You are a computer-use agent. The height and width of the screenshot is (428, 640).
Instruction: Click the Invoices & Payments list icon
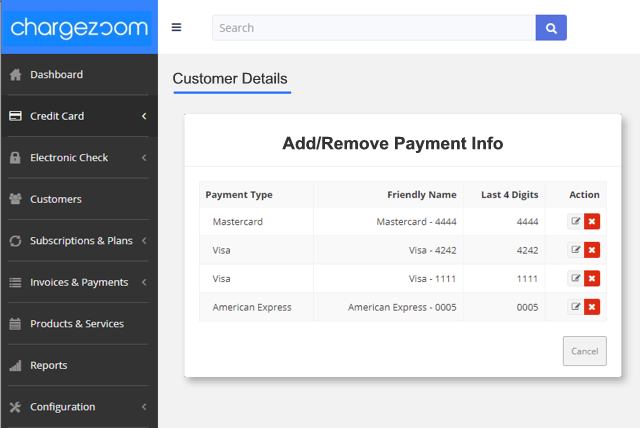pyautogui.click(x=16, y=282)
